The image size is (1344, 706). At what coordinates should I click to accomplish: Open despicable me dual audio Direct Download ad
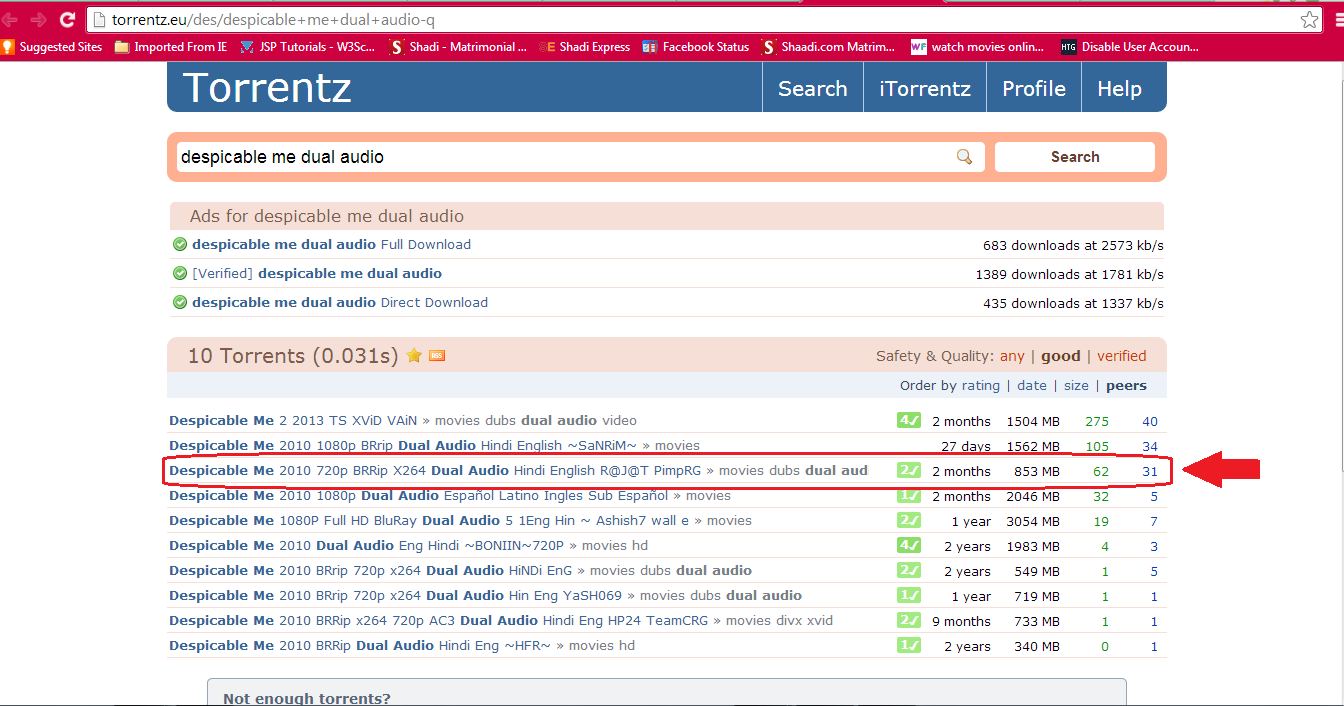pyautogui.click(x=340, y=302)
